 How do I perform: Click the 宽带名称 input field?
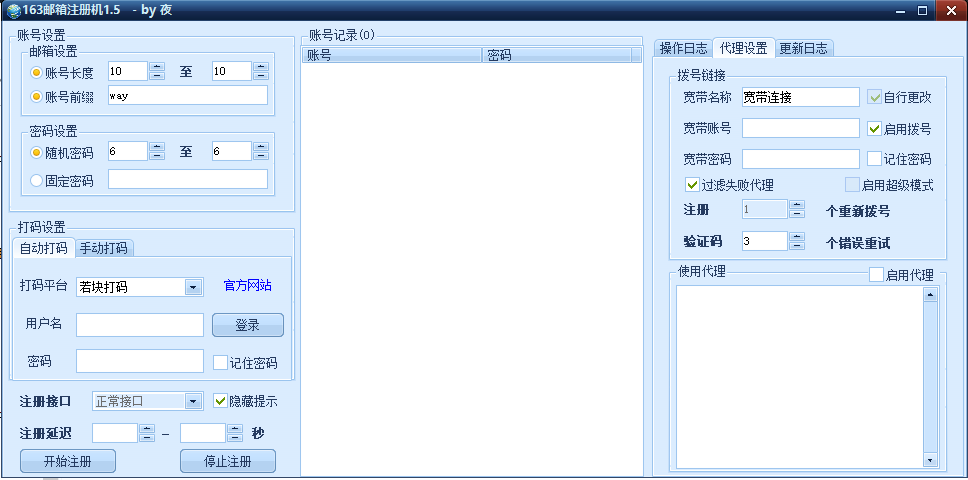[x=801, y=97]
